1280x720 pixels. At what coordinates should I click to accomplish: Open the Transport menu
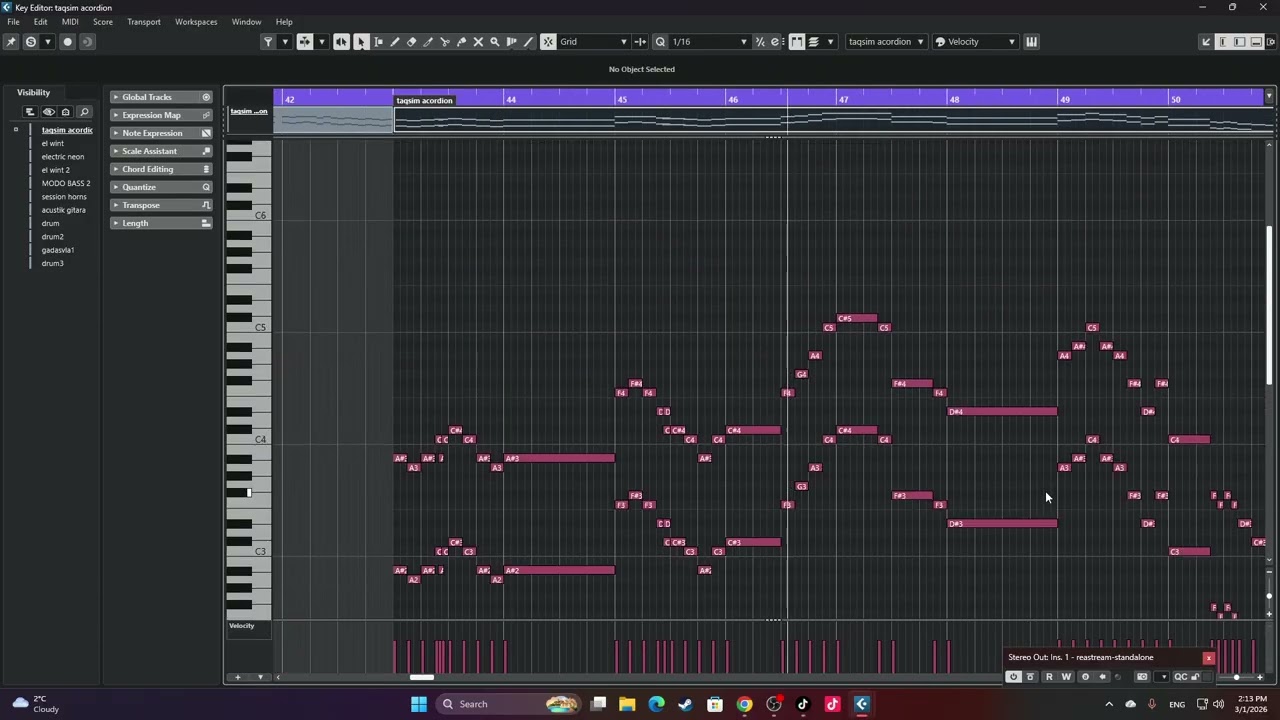[x=143, y=22]
